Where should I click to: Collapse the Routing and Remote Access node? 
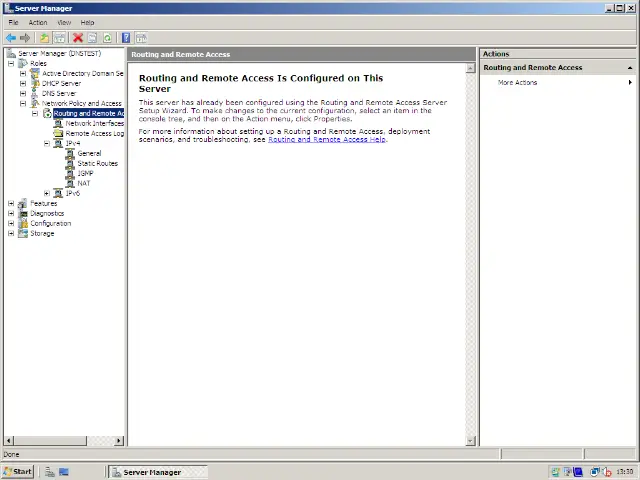point(35,113)
